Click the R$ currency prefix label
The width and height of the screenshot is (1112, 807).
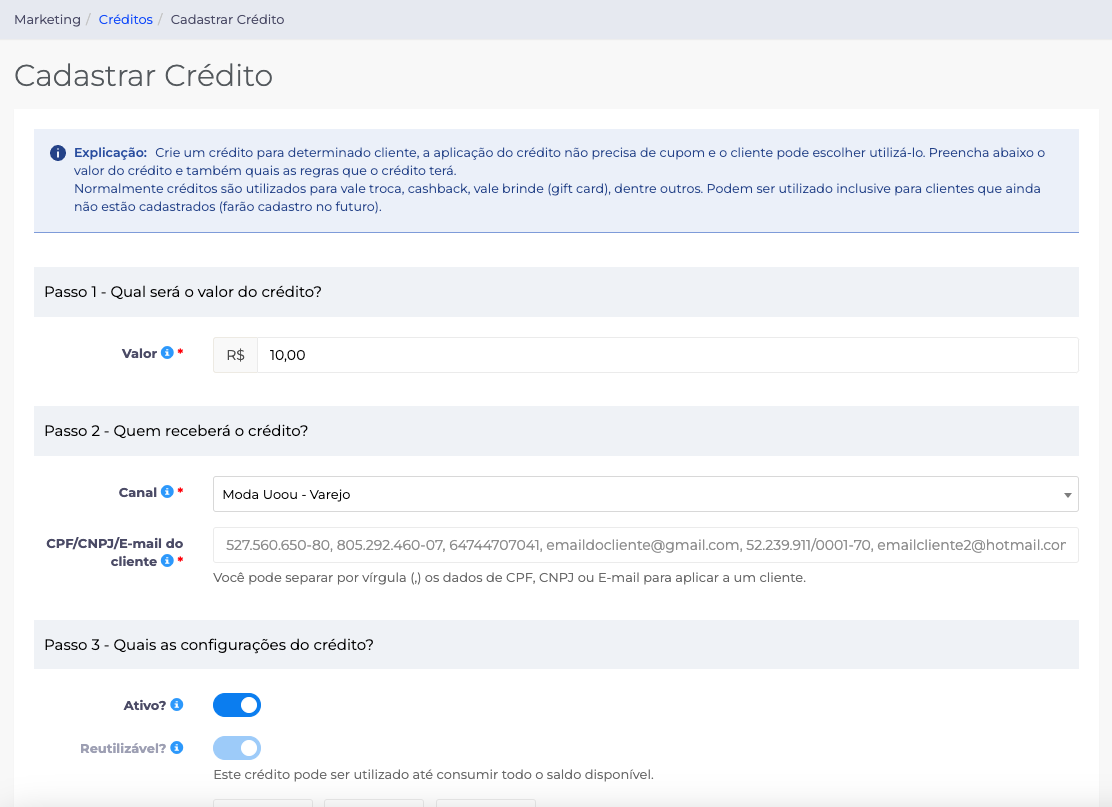point(235,355)
